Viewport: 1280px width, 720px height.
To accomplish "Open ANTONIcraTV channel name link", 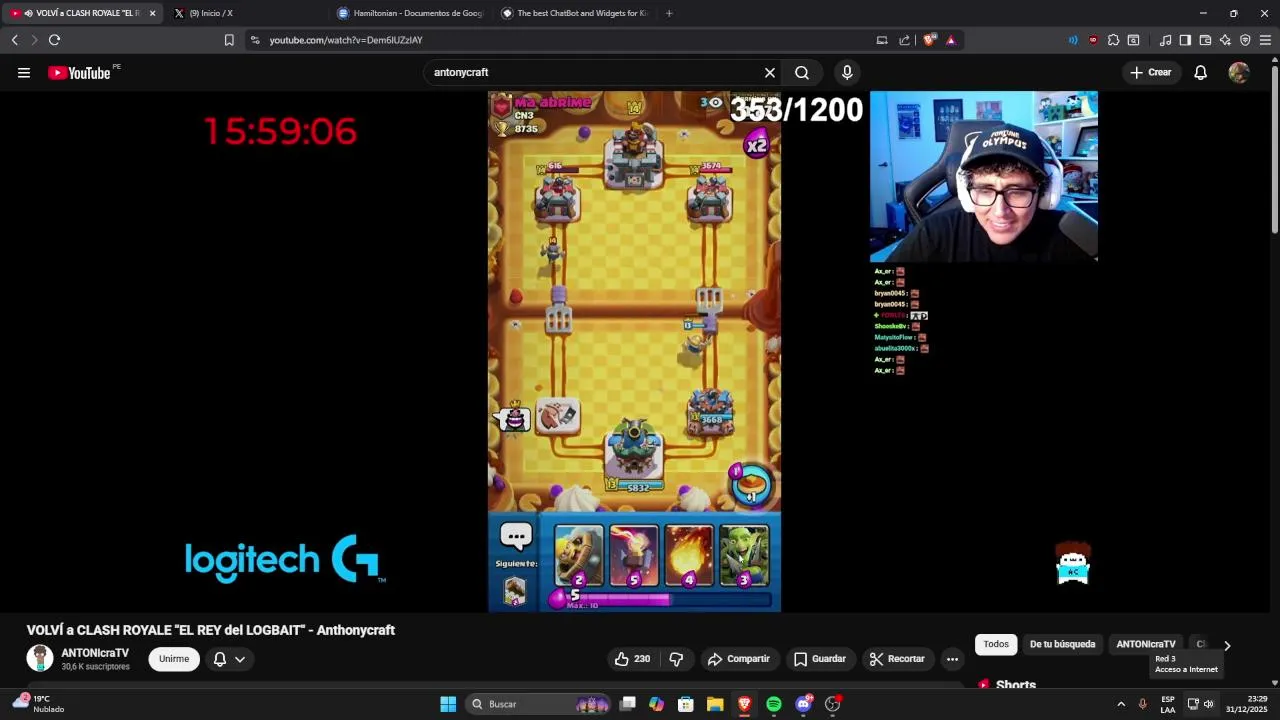I will (95, 653).
